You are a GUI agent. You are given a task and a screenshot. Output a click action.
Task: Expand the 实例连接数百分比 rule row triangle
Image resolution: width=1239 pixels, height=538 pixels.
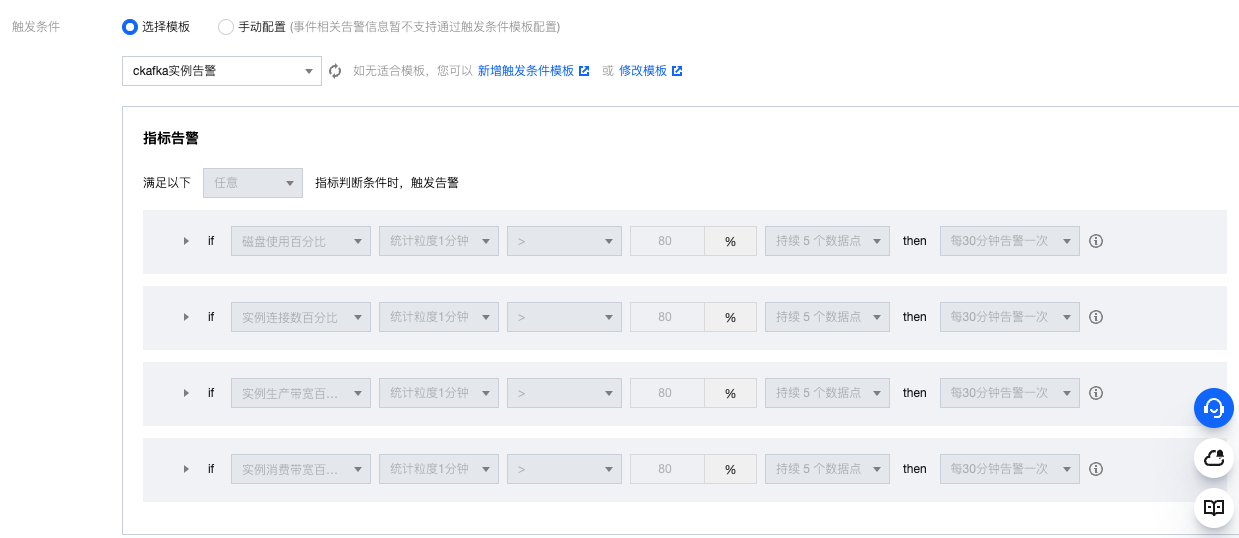click(186, 317)
